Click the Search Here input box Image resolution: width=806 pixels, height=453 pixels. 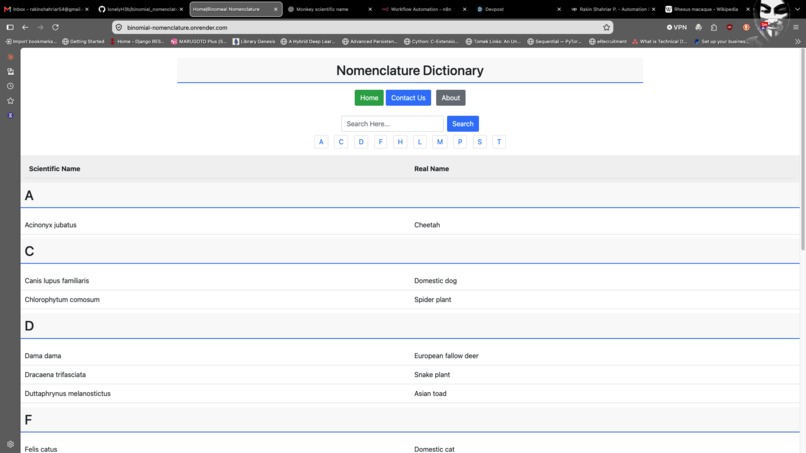(392, 124)
